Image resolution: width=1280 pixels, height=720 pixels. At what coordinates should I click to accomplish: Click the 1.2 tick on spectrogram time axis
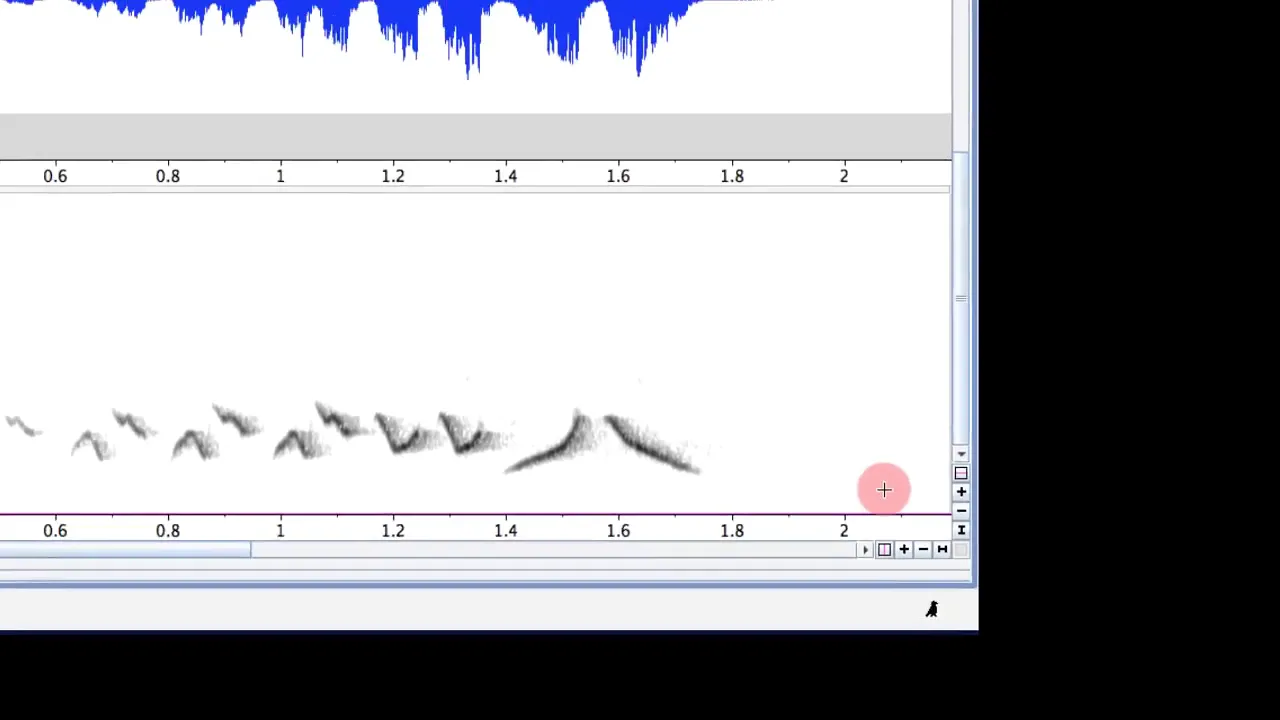[393, 531]
